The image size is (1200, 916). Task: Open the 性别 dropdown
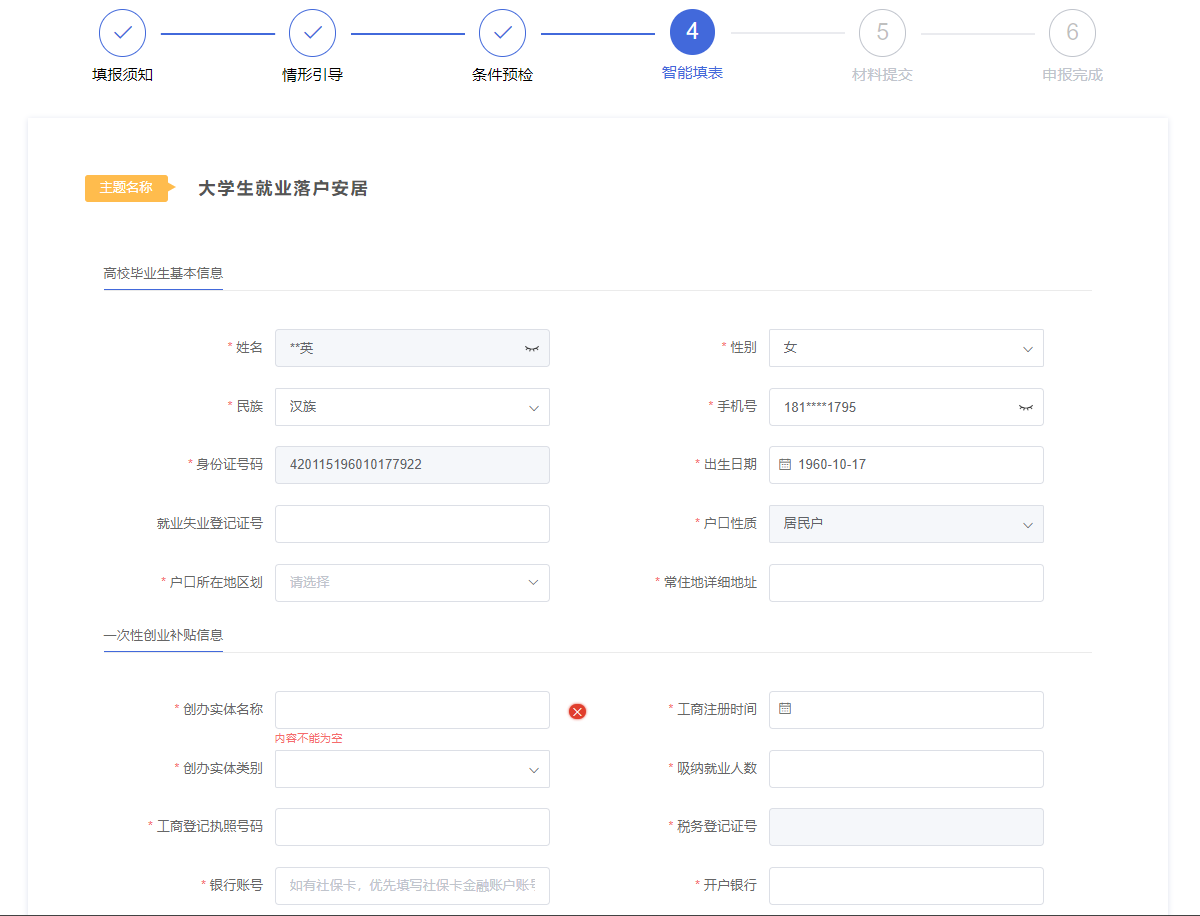(906, 348)
